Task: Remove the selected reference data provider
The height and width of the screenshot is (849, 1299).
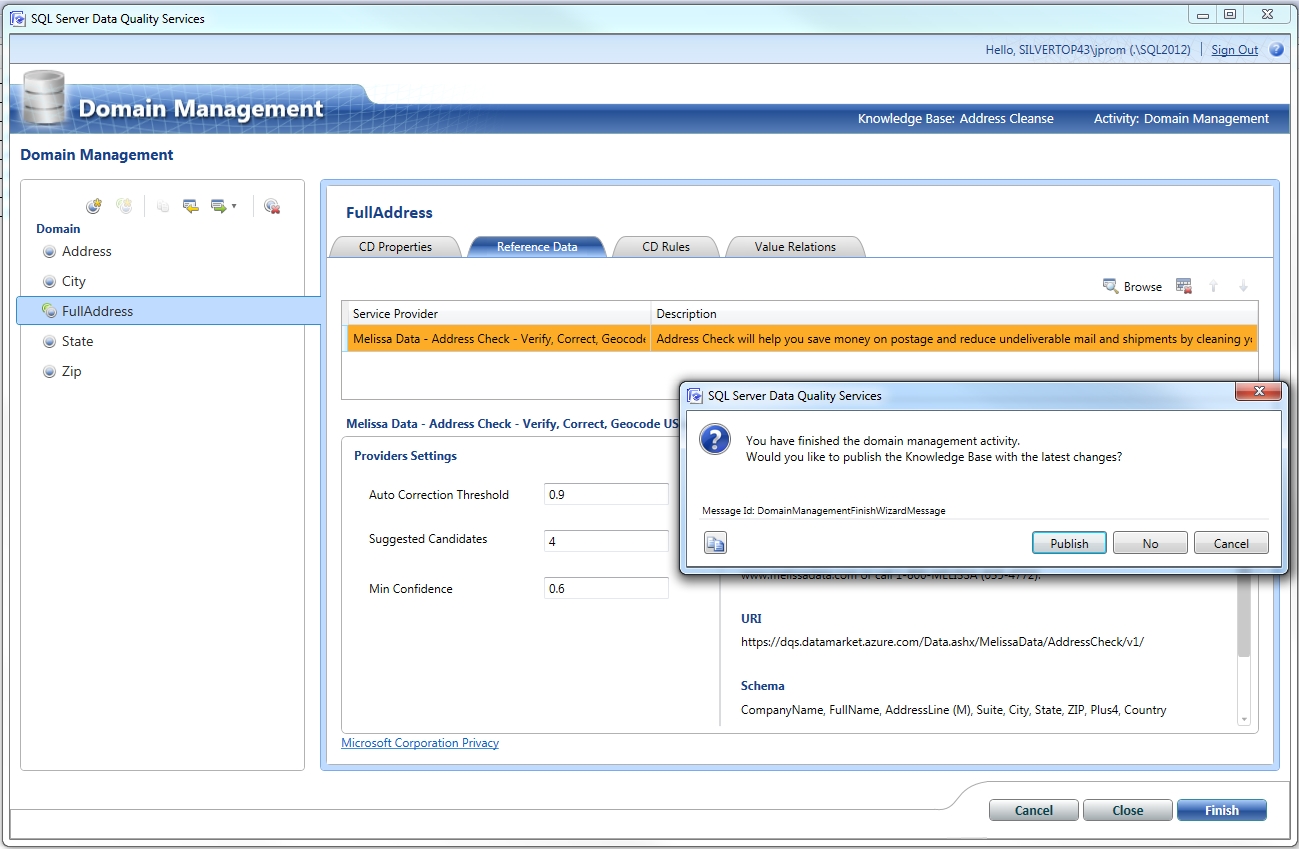Action: pyautogui.click(x=1184, y=286)
